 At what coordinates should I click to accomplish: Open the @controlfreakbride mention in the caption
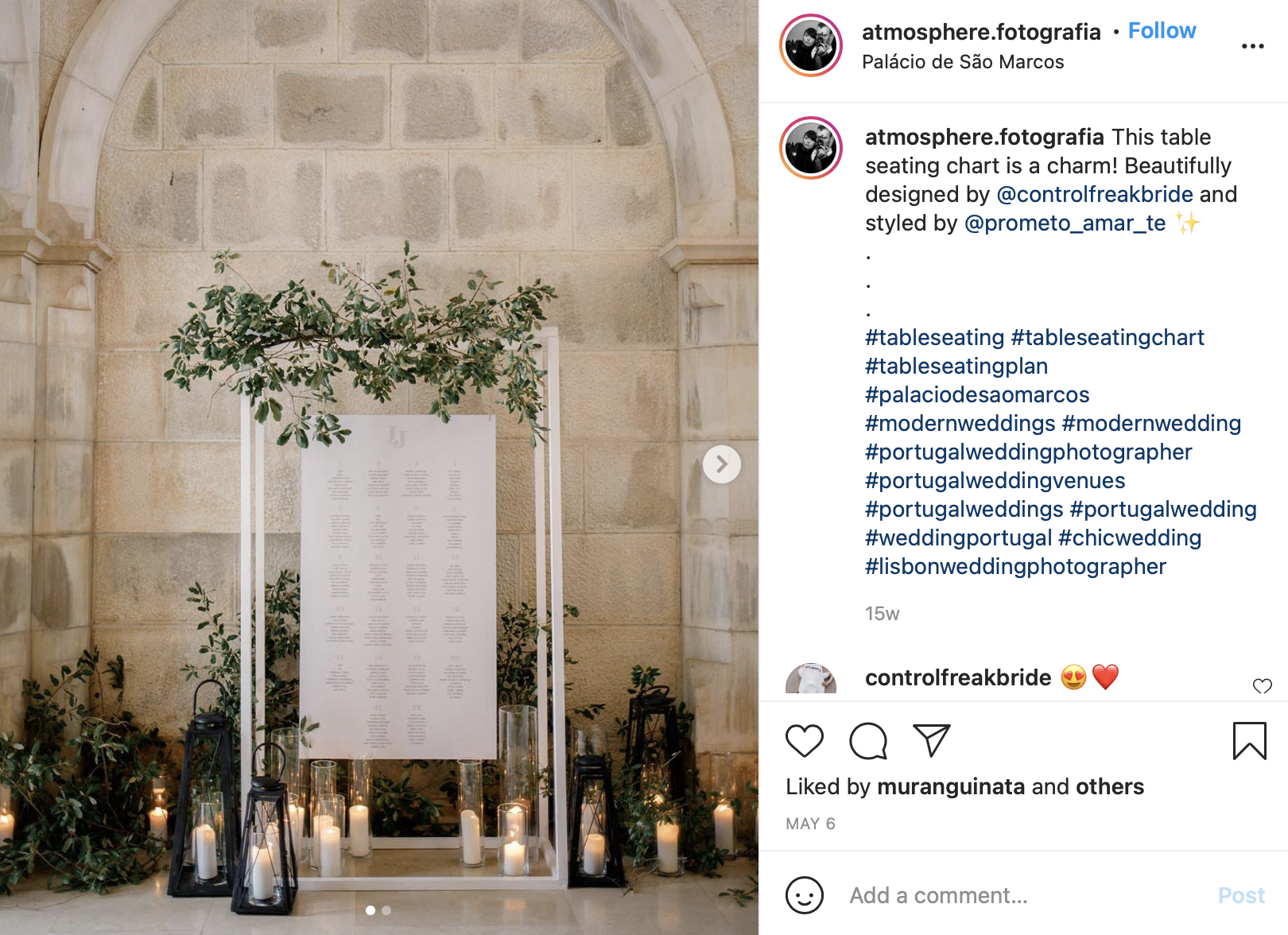point(1094,194)
